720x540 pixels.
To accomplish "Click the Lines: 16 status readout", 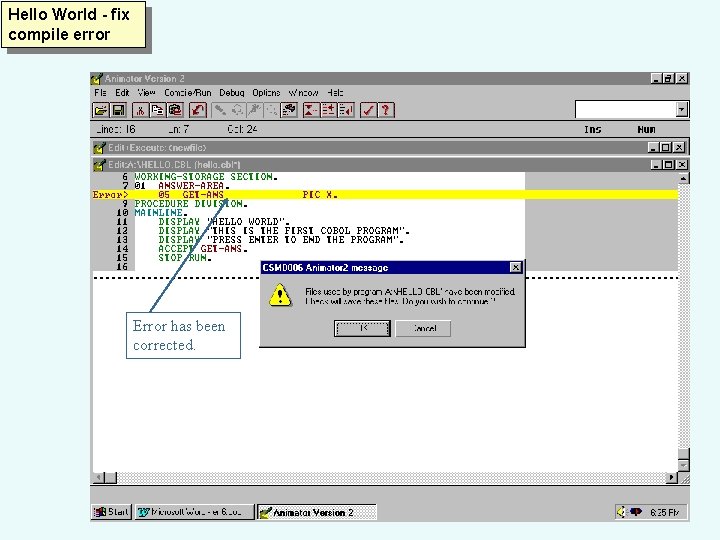I will tap(116, 129).
